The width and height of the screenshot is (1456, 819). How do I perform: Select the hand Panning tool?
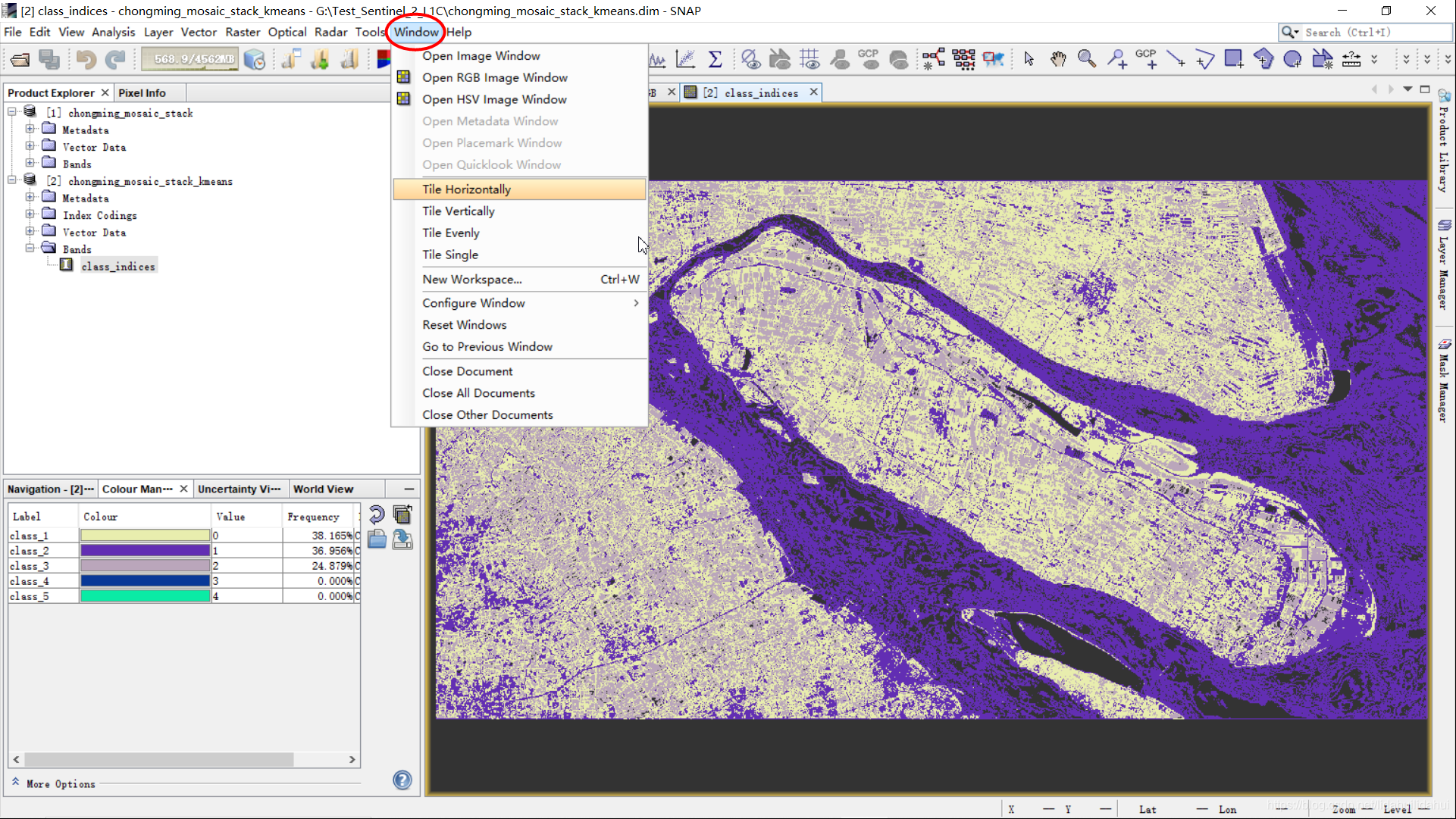pos(1058,59)
